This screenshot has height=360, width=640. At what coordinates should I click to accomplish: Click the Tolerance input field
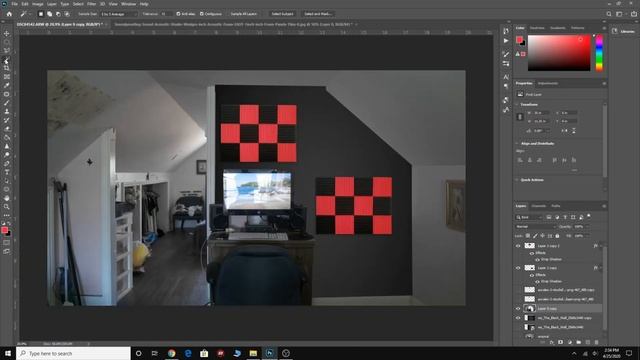tap(167, 14)
